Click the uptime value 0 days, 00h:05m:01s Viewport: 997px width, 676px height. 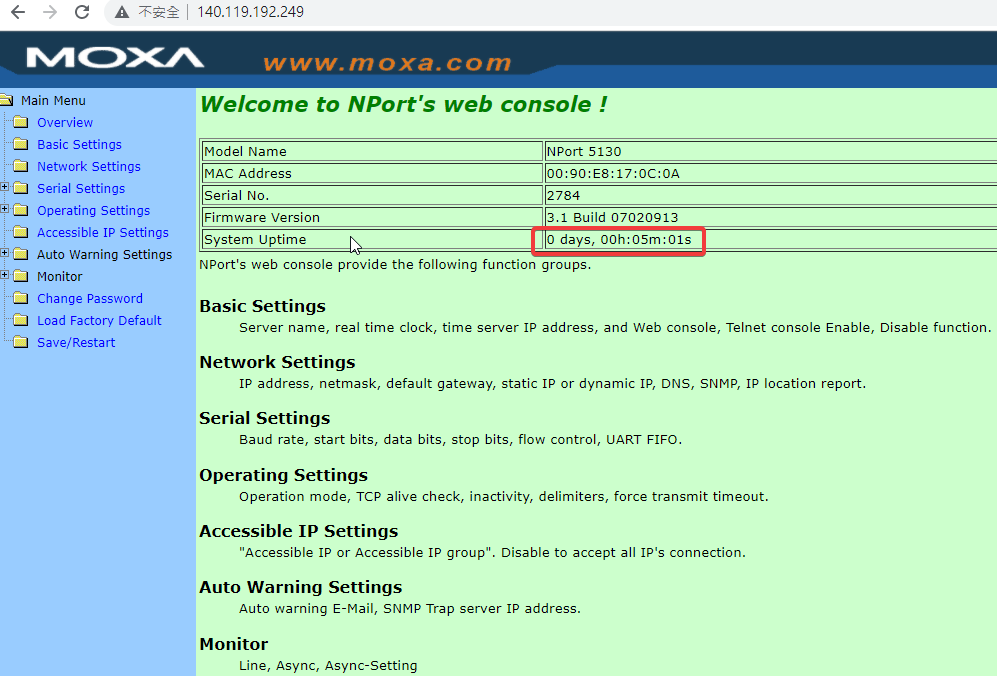point(619,240)
